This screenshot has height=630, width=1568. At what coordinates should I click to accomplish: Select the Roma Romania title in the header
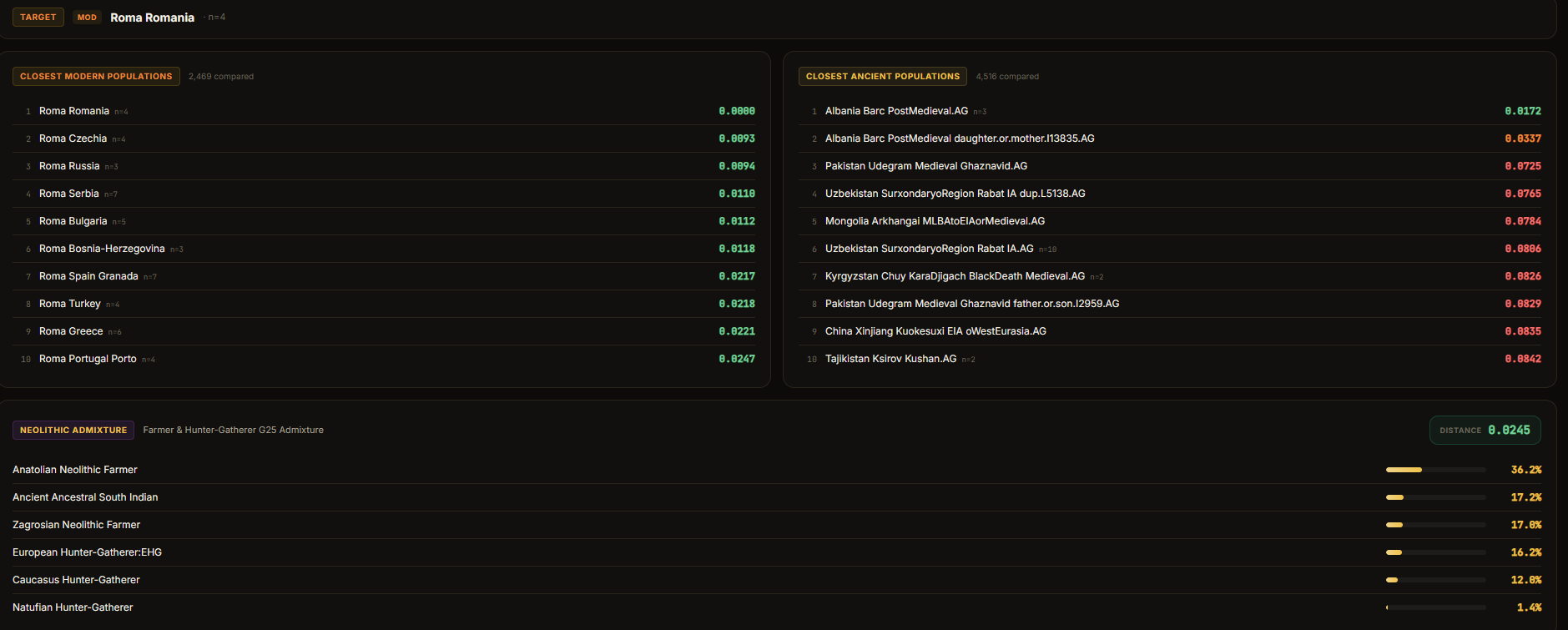point(152,18)
